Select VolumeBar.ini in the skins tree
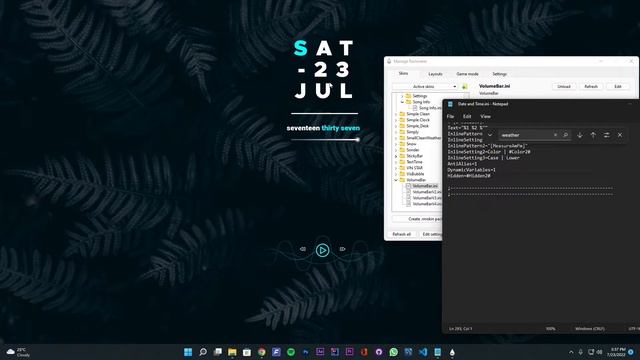 (424, 186)
